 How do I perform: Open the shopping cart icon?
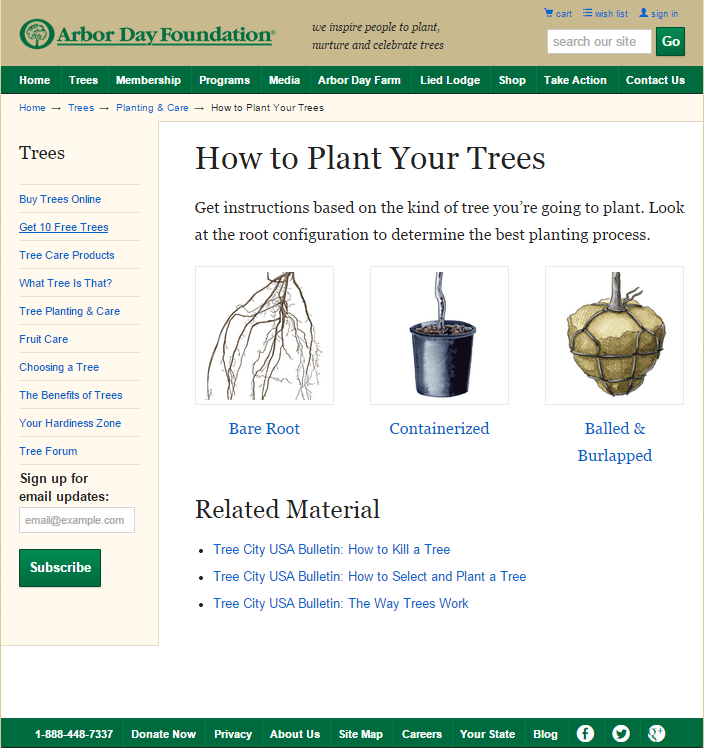548,13
